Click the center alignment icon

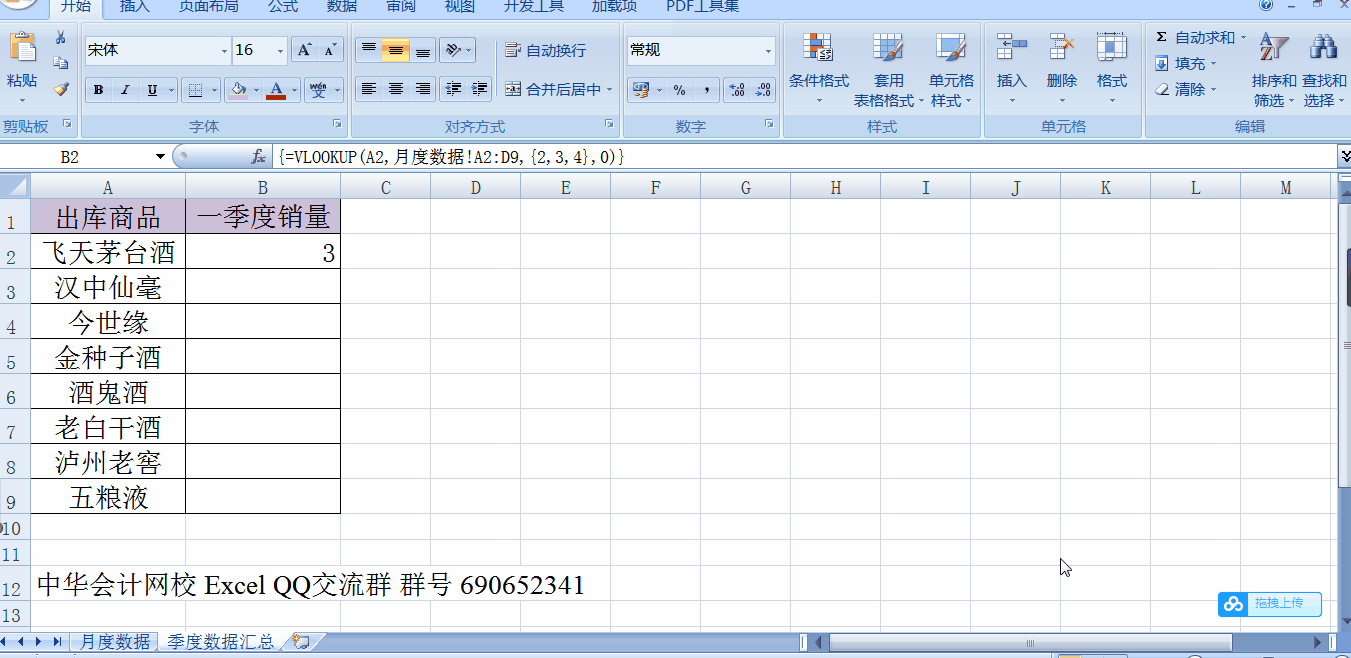coord(394,89)
